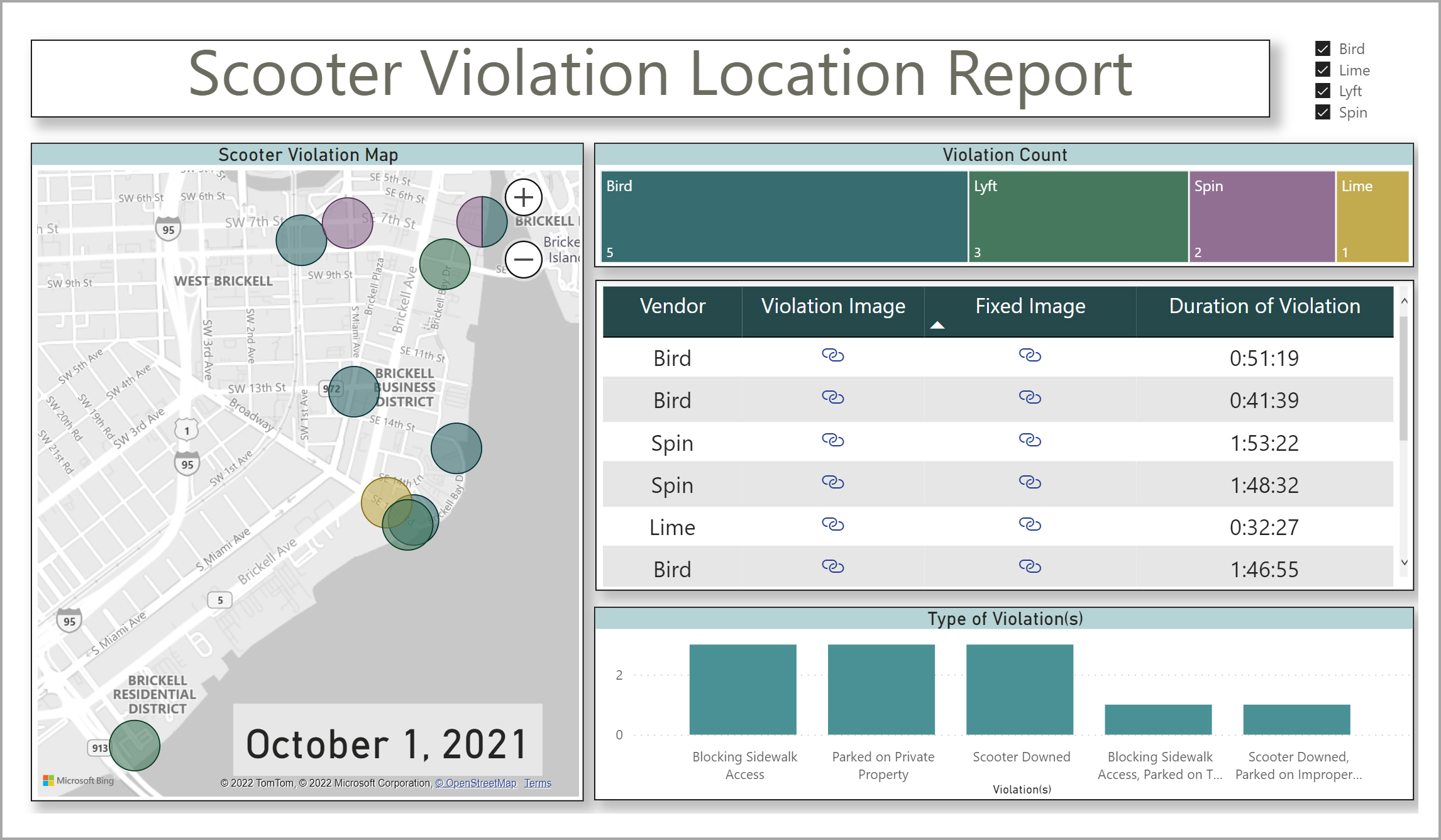Sort by Duration of Violation header
1441x840 pixels.
tap(1264, 306)
